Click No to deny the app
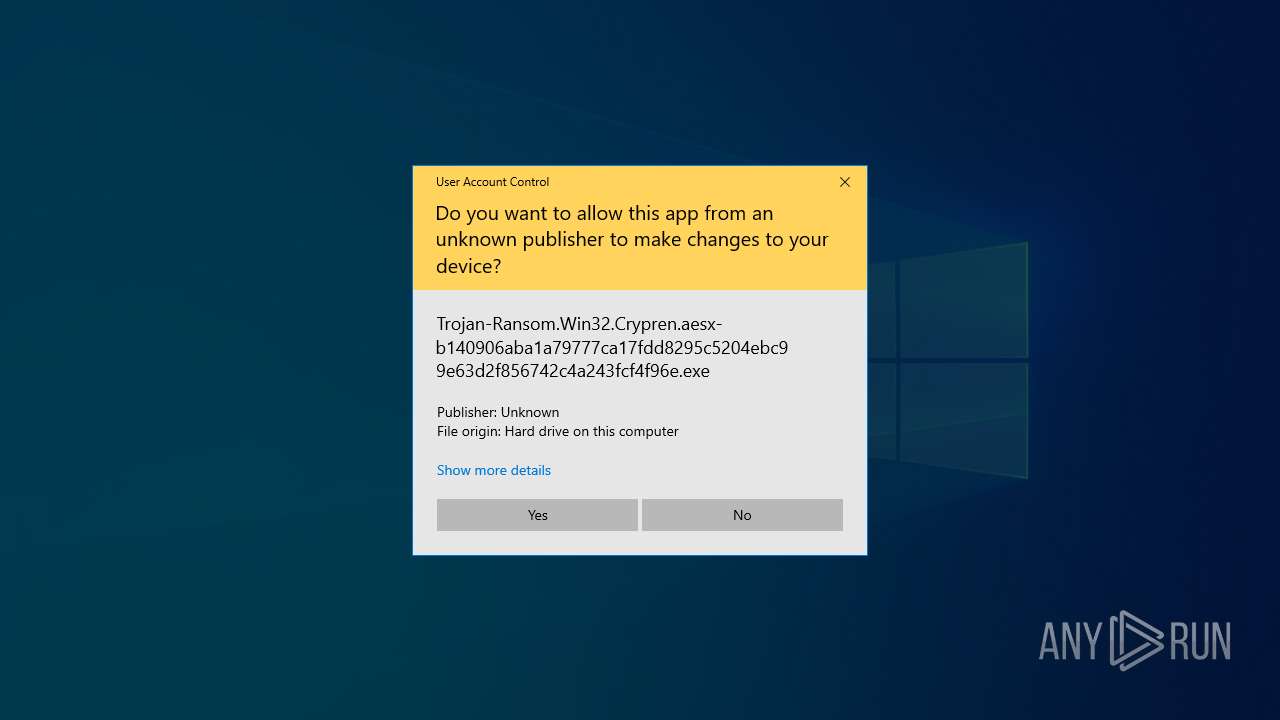 click(x=742, y=515)
